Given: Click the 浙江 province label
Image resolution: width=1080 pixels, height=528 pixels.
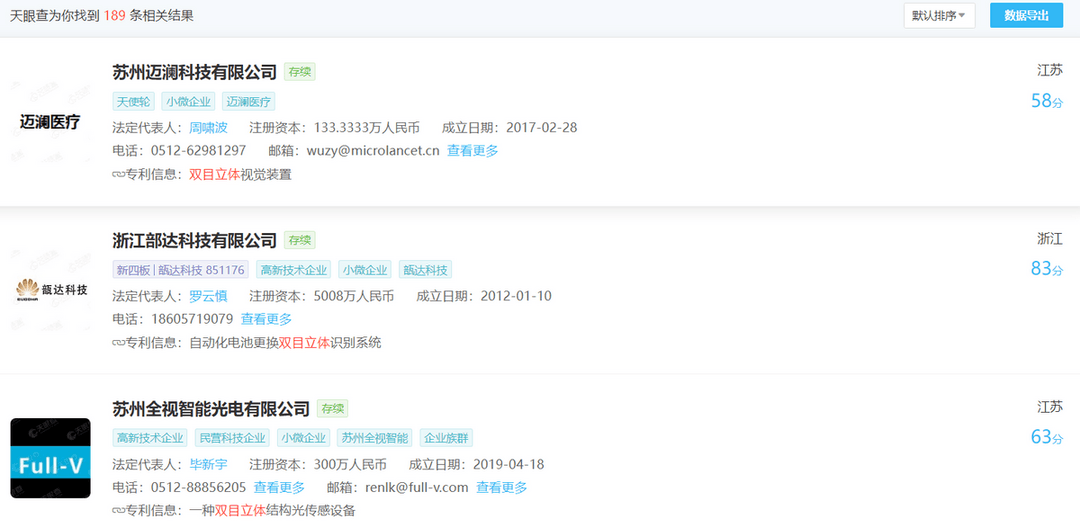Looking at the screenshot, I should click(x=1050, y=239).
